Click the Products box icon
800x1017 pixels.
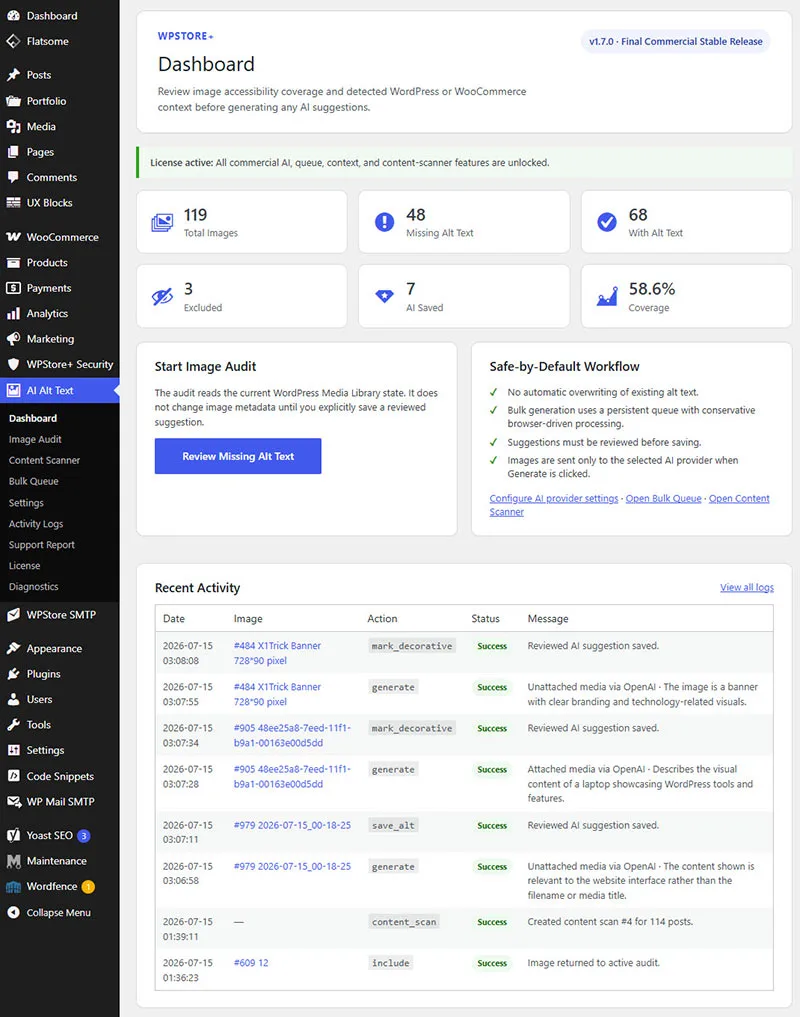click(13, 262)
